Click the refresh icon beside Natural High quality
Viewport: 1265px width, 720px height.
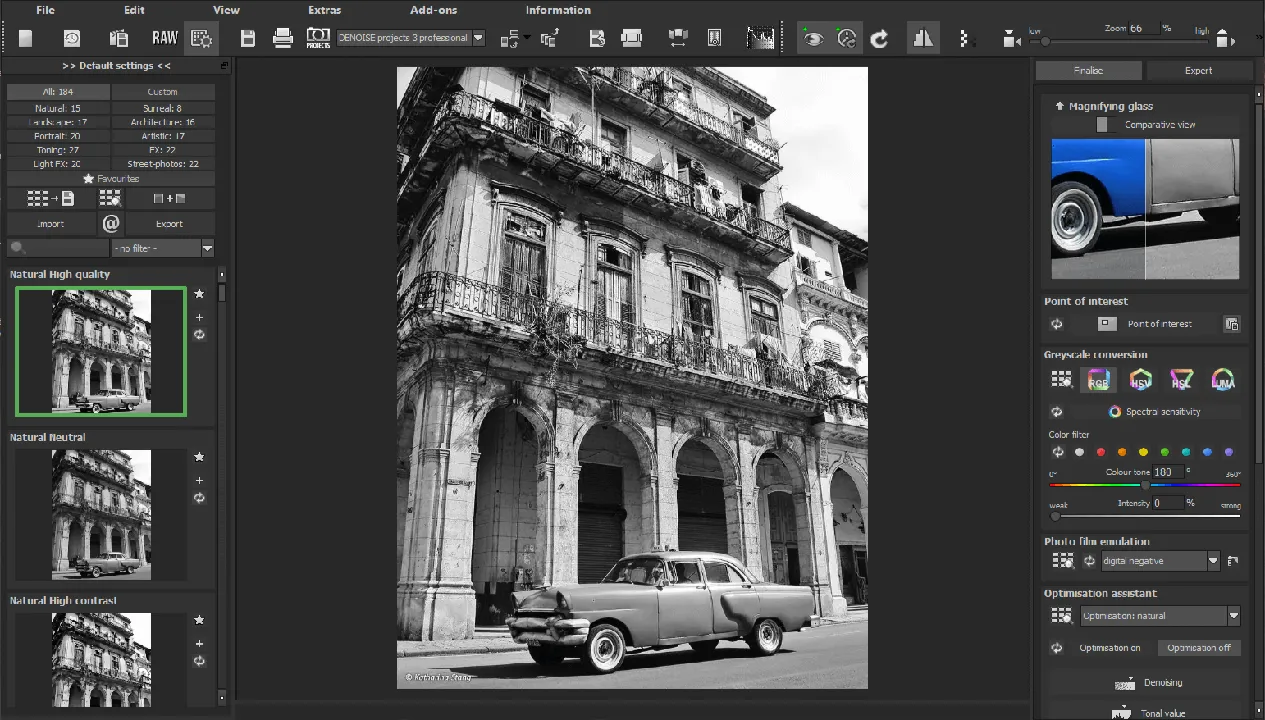click(x=199, y=334)
